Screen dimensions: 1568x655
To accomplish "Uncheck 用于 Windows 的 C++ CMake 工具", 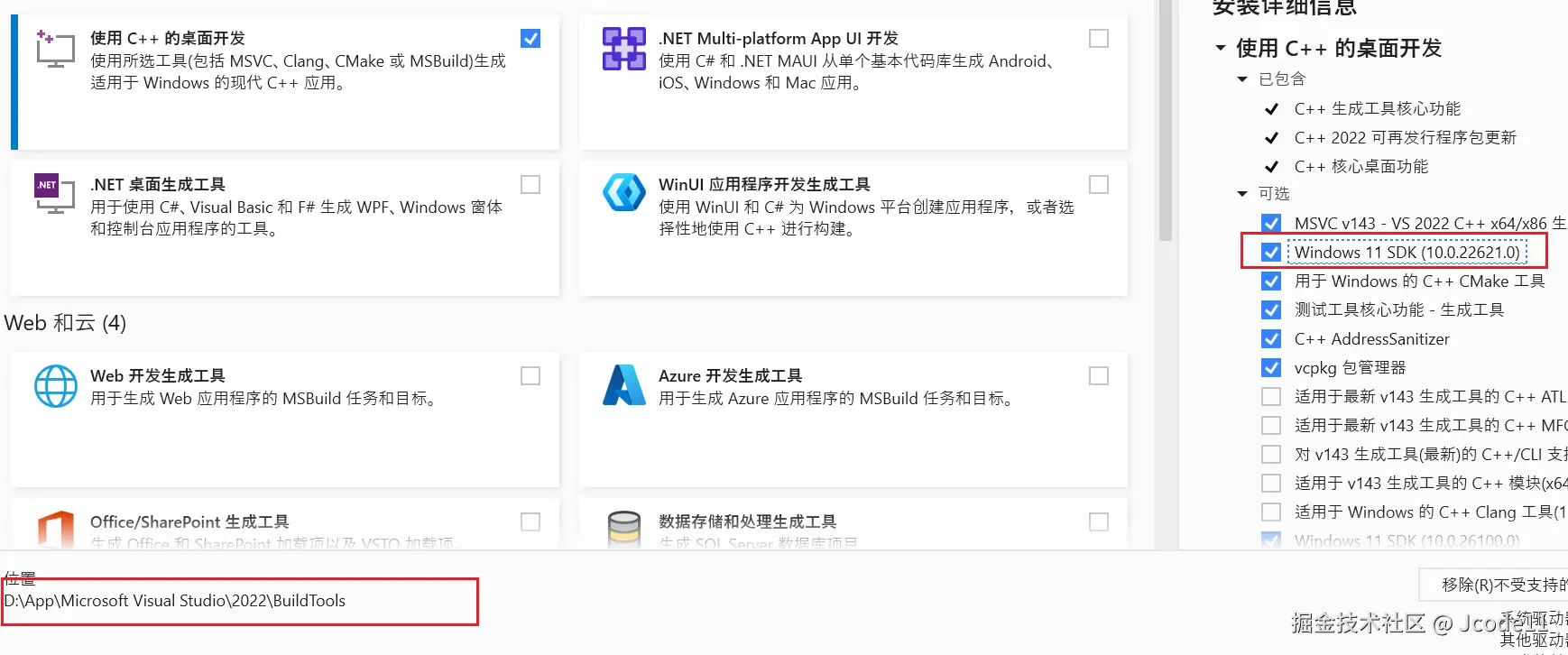I will (x=1271, y=281).
